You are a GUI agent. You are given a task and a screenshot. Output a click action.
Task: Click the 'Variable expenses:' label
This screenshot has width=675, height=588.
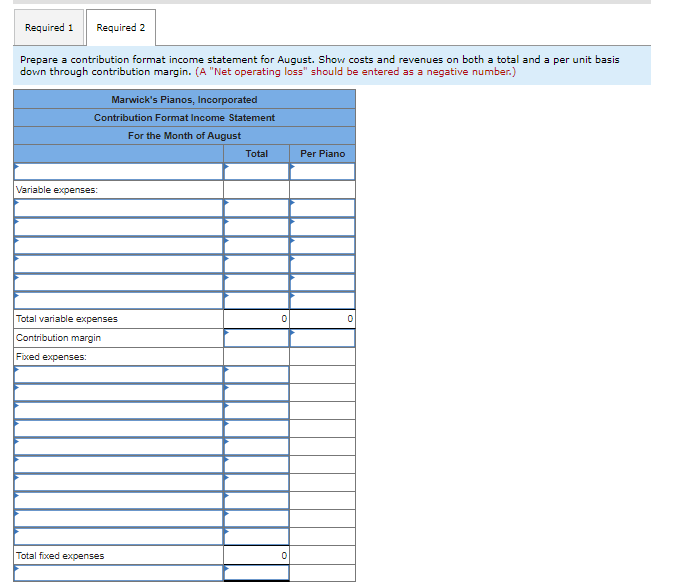[57, 190]
